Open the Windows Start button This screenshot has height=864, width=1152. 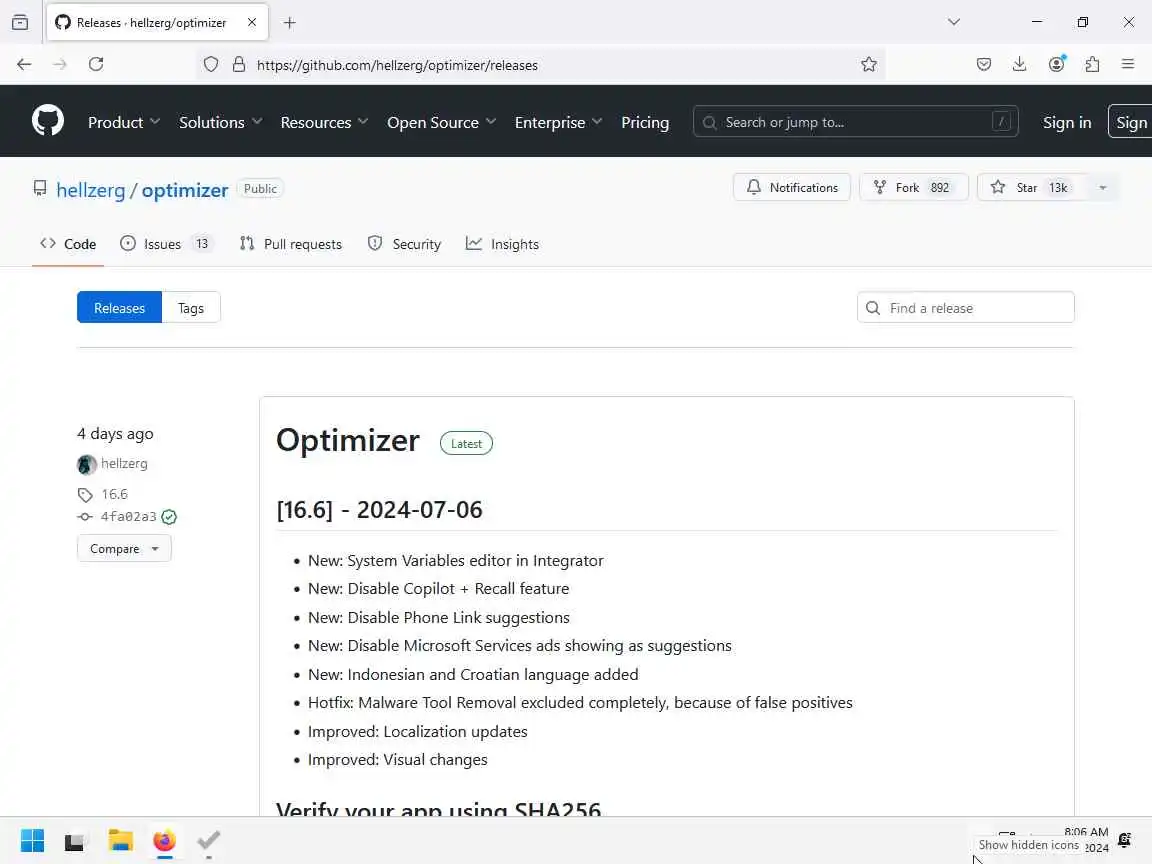pos(32,840)
